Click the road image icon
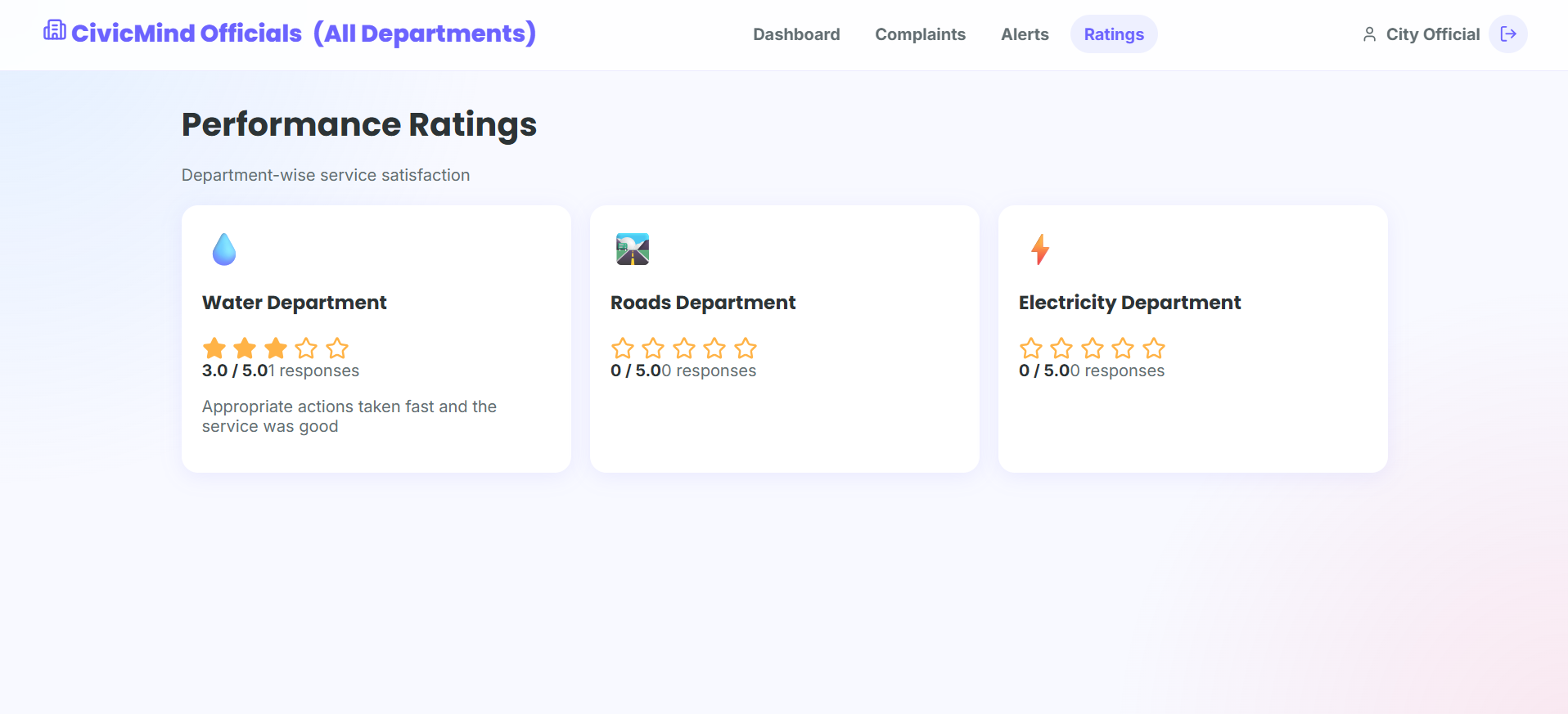This screenshot has width=1568, height=714. 633,249
